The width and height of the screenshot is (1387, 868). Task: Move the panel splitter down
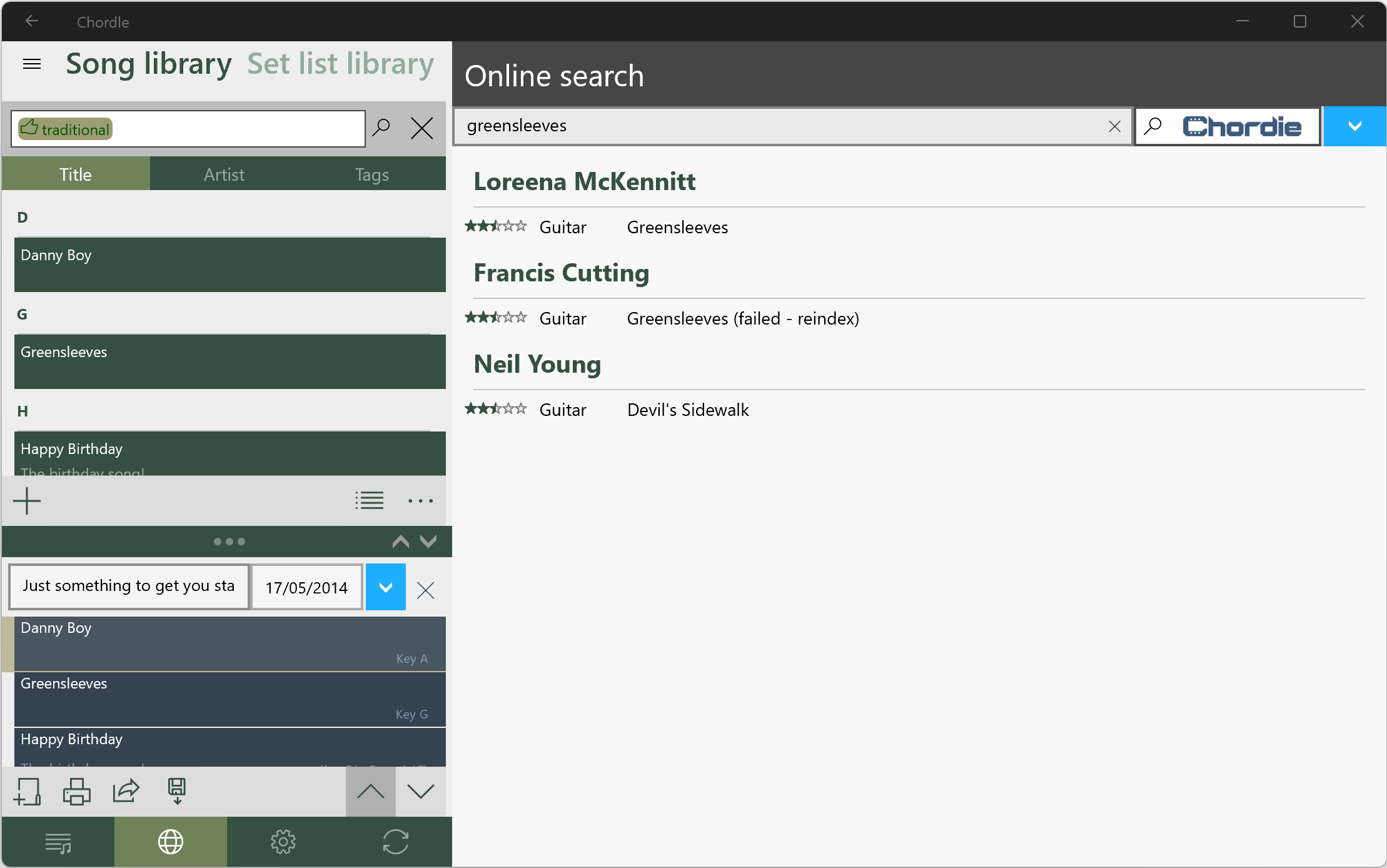428,542
